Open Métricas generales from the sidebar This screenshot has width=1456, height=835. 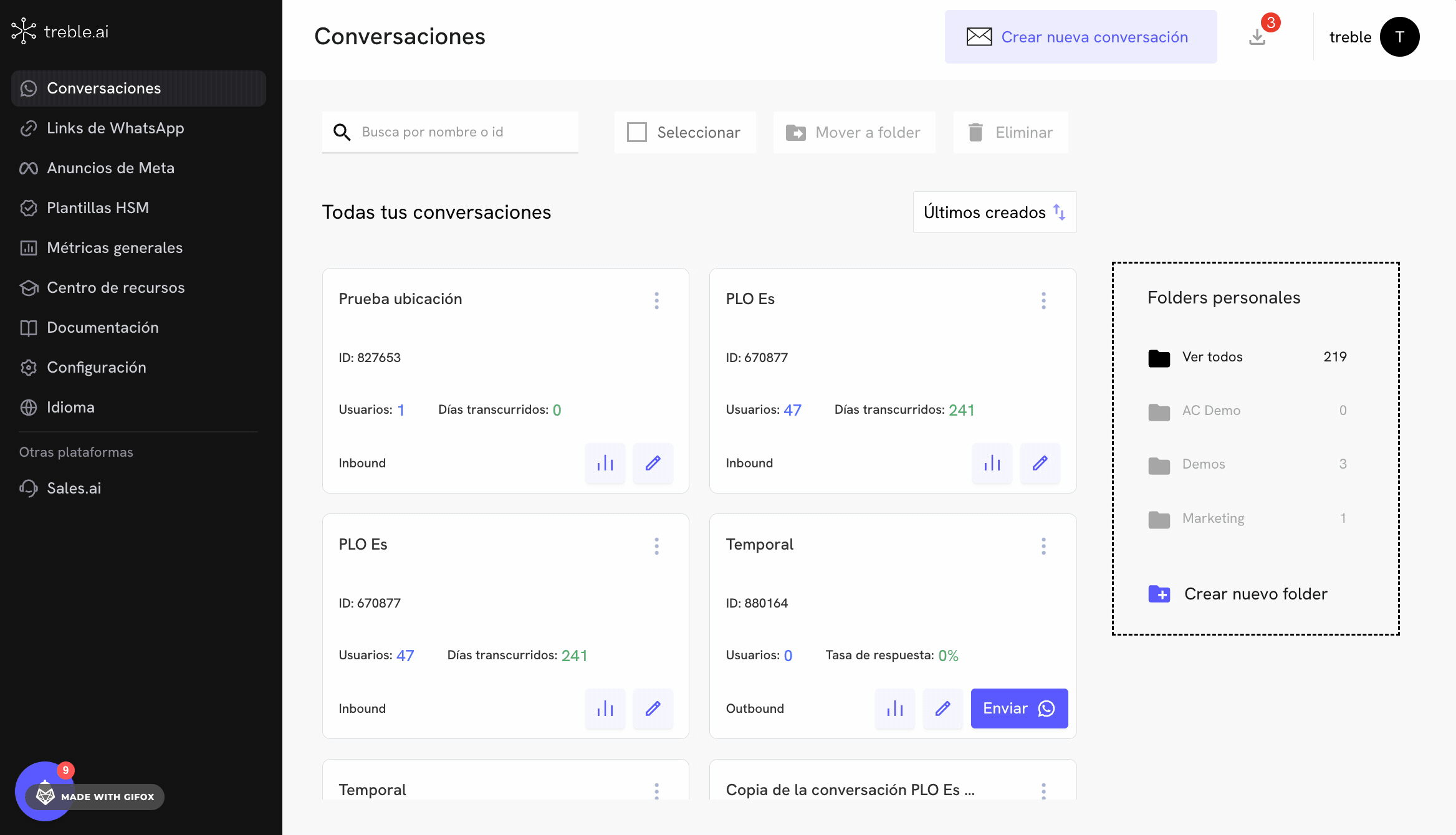[x=115, y=247]
